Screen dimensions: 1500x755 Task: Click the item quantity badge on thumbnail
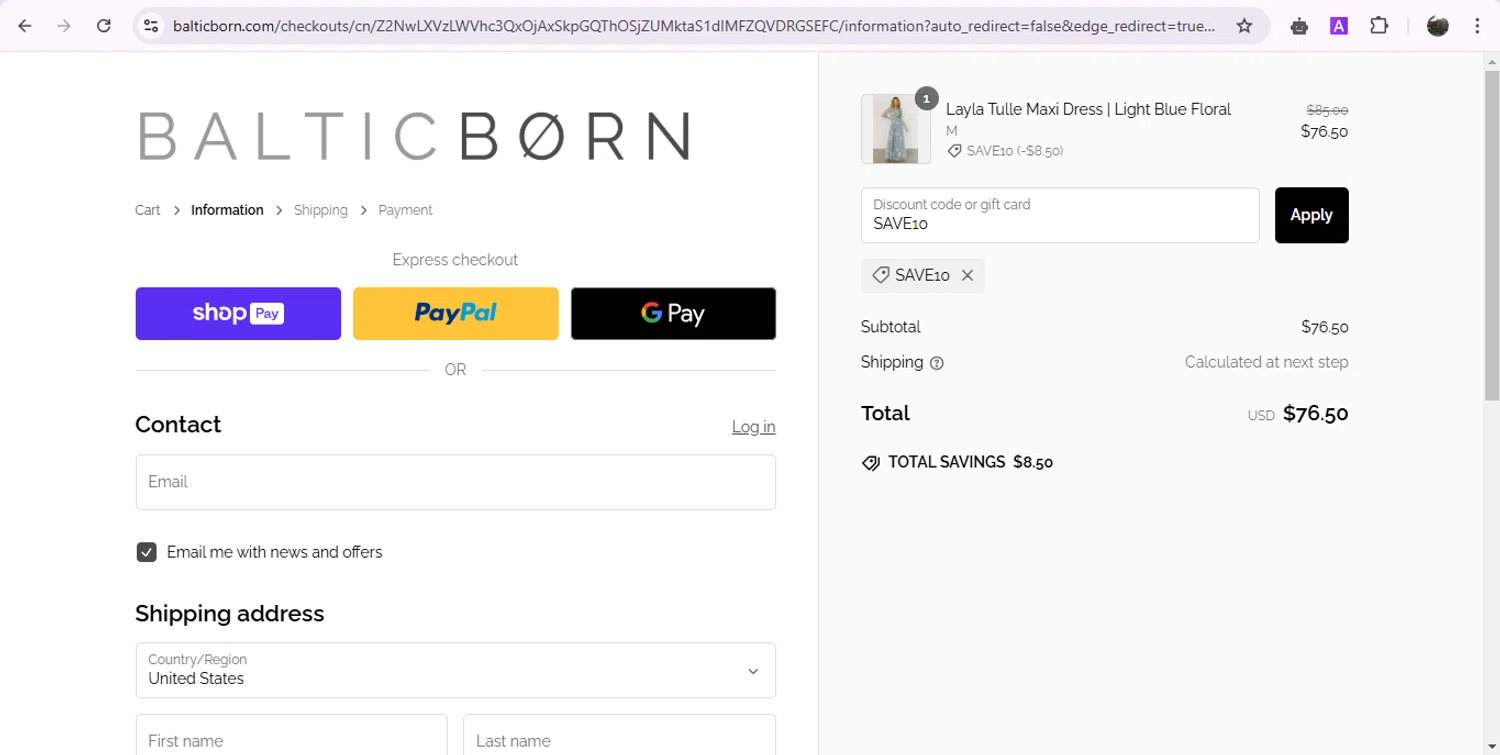926,98
